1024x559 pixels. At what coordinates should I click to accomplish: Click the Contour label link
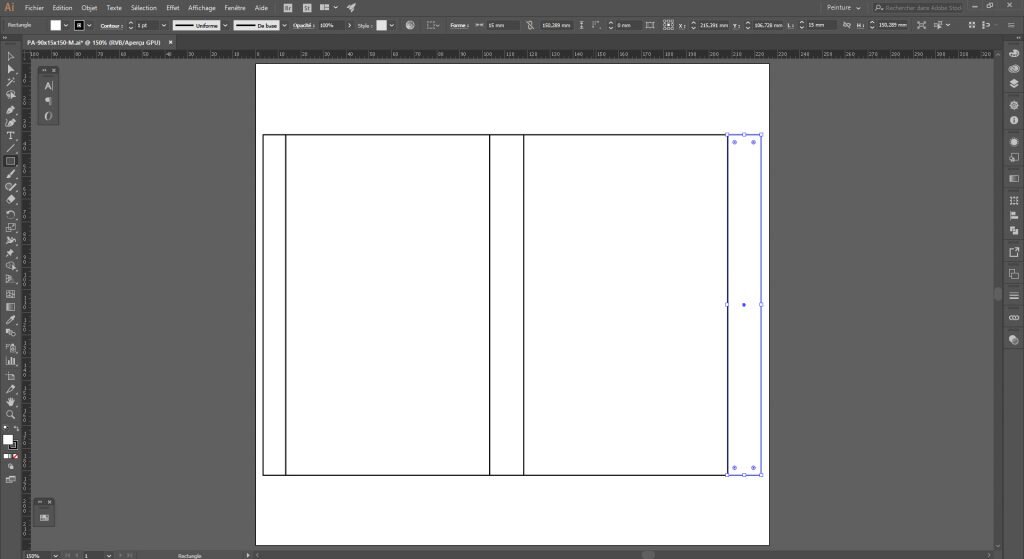click(x=110, y=24)
